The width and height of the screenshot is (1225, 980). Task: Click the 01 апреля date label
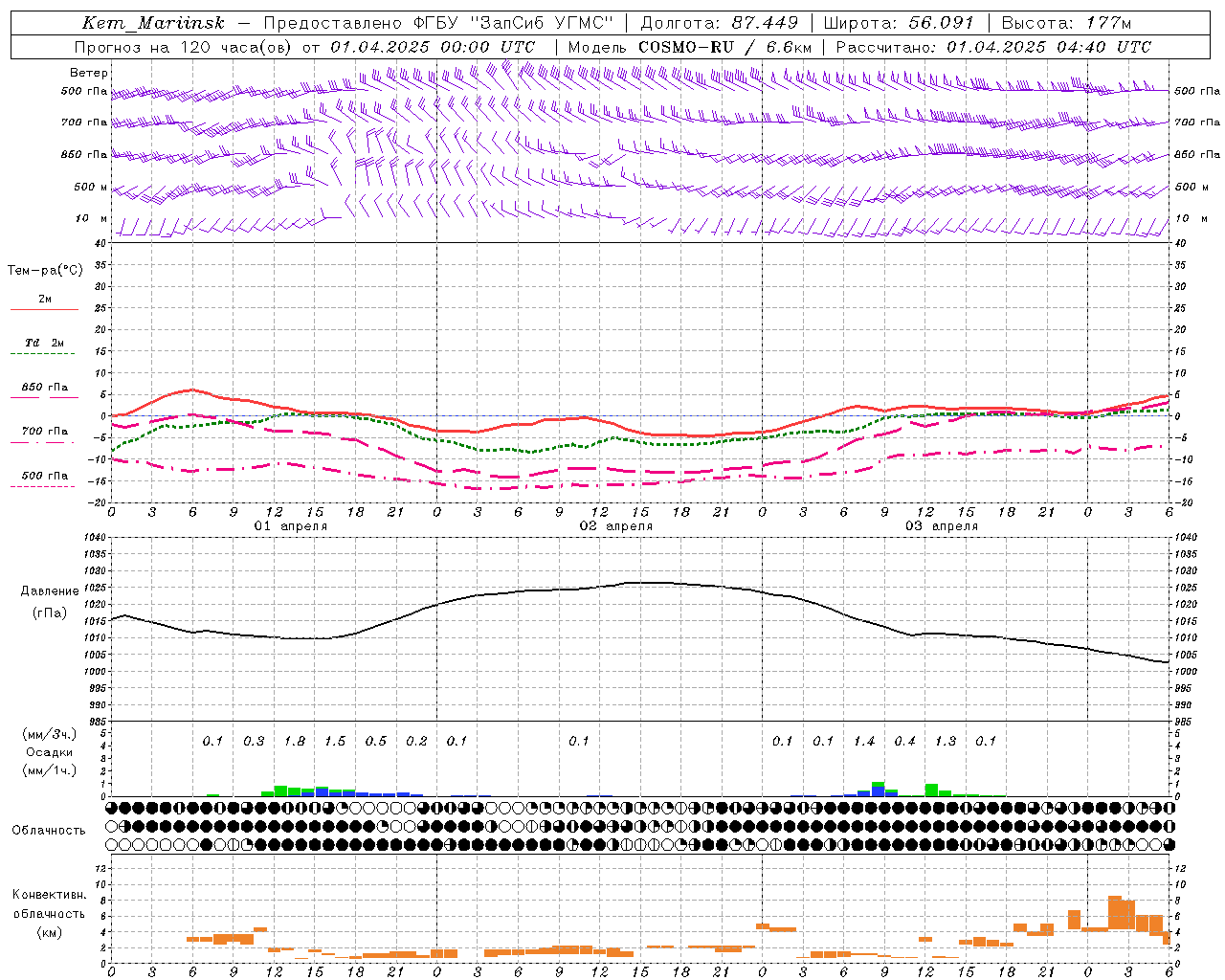pos(290,526)
